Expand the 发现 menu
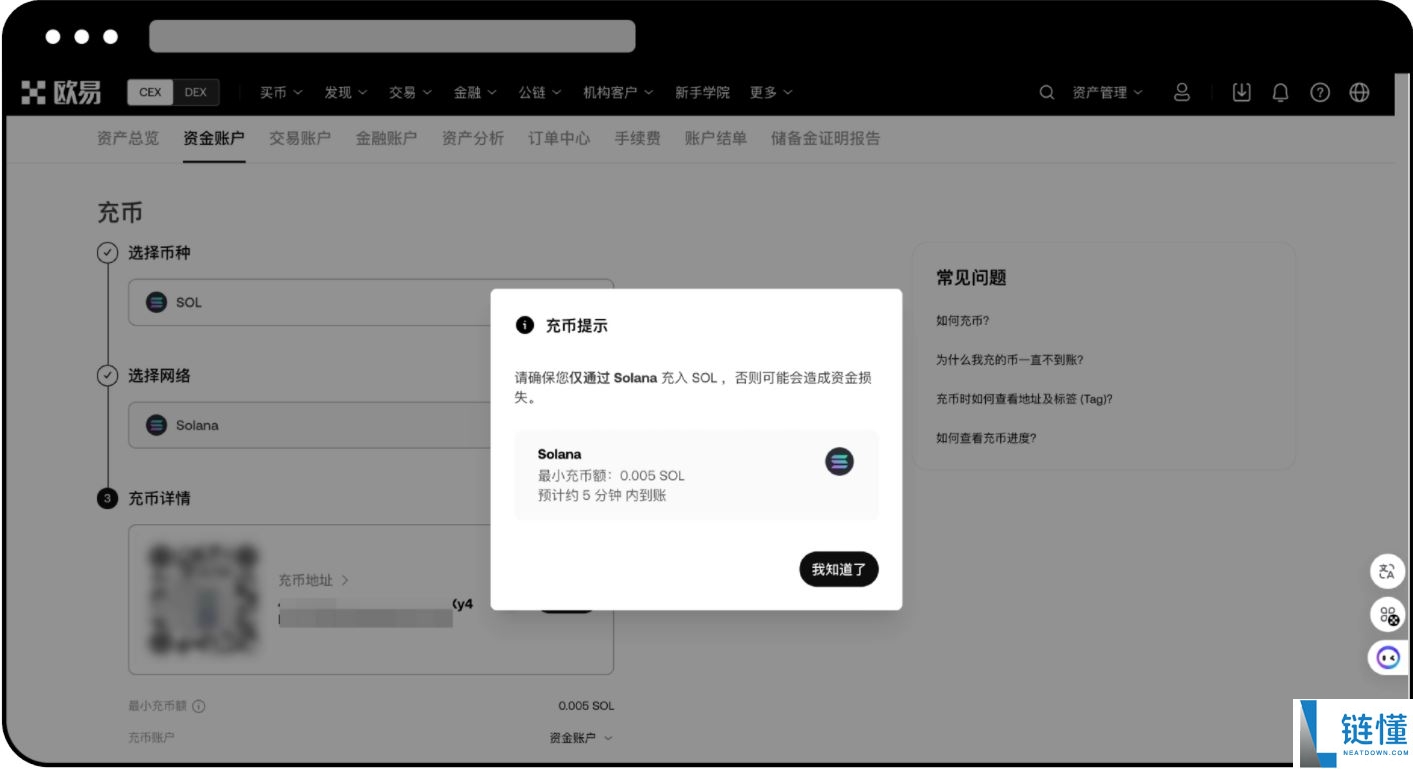 tap(346, 92)
